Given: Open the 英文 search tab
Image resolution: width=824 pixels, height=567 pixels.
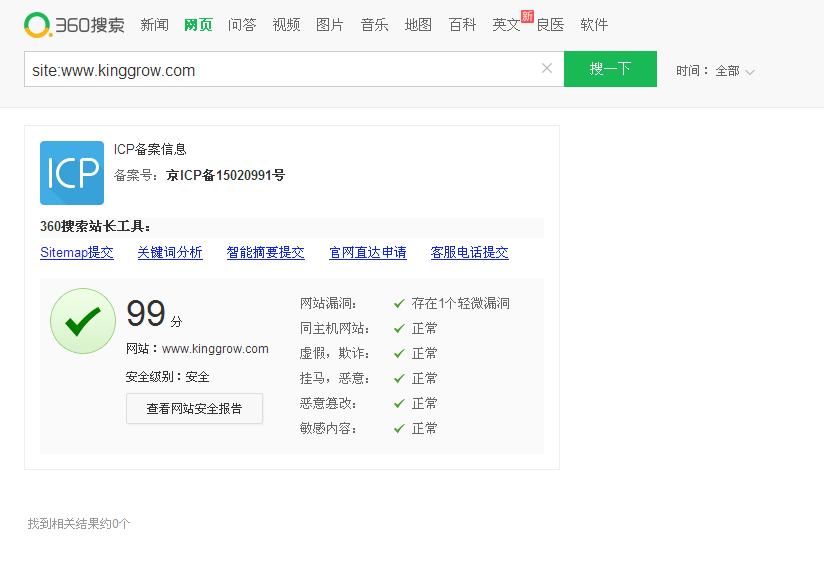Looking at the screenshot, I should click(x=506, y=25).
